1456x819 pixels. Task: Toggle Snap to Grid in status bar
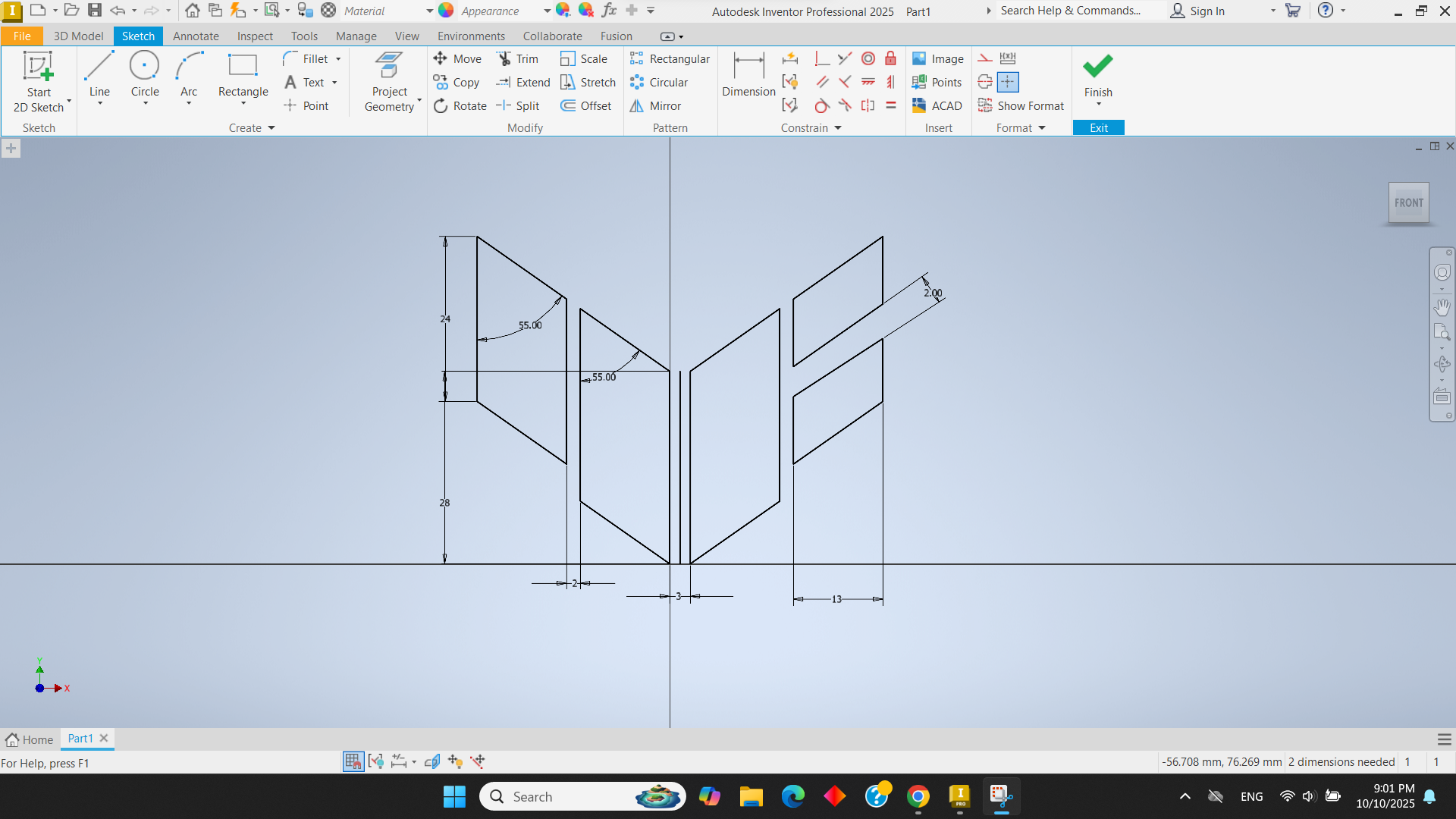353,761
